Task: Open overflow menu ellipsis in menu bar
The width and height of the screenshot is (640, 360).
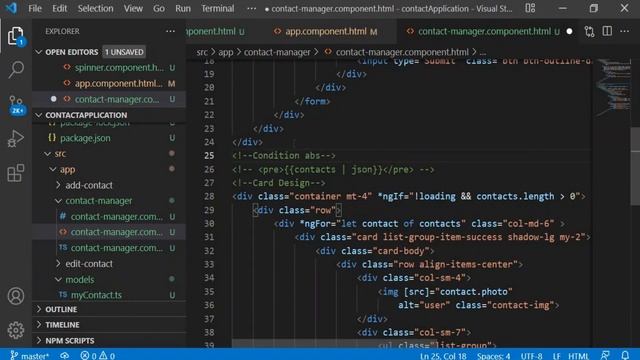Action: coord(251,8)
